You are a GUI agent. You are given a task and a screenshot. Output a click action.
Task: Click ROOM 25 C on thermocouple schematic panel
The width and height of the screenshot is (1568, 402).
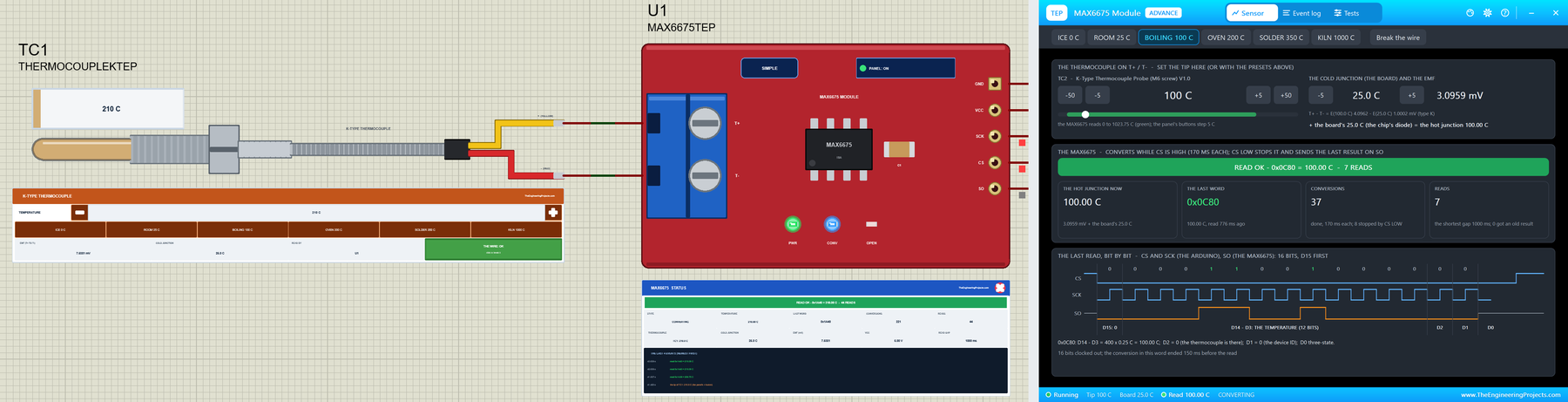[x=152, y=229]
